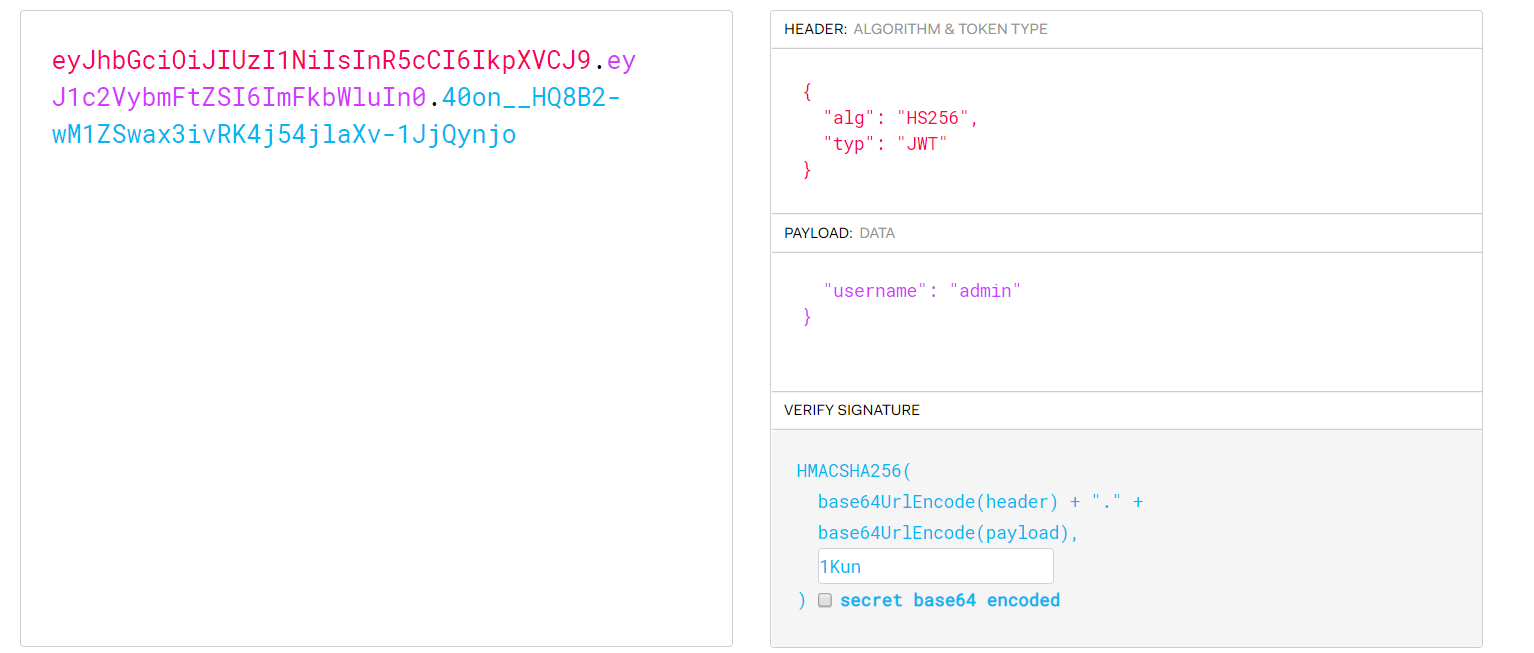Click the closing brace in the payload editor
The width and height of the screenshot is (1534, 653).
807,317
